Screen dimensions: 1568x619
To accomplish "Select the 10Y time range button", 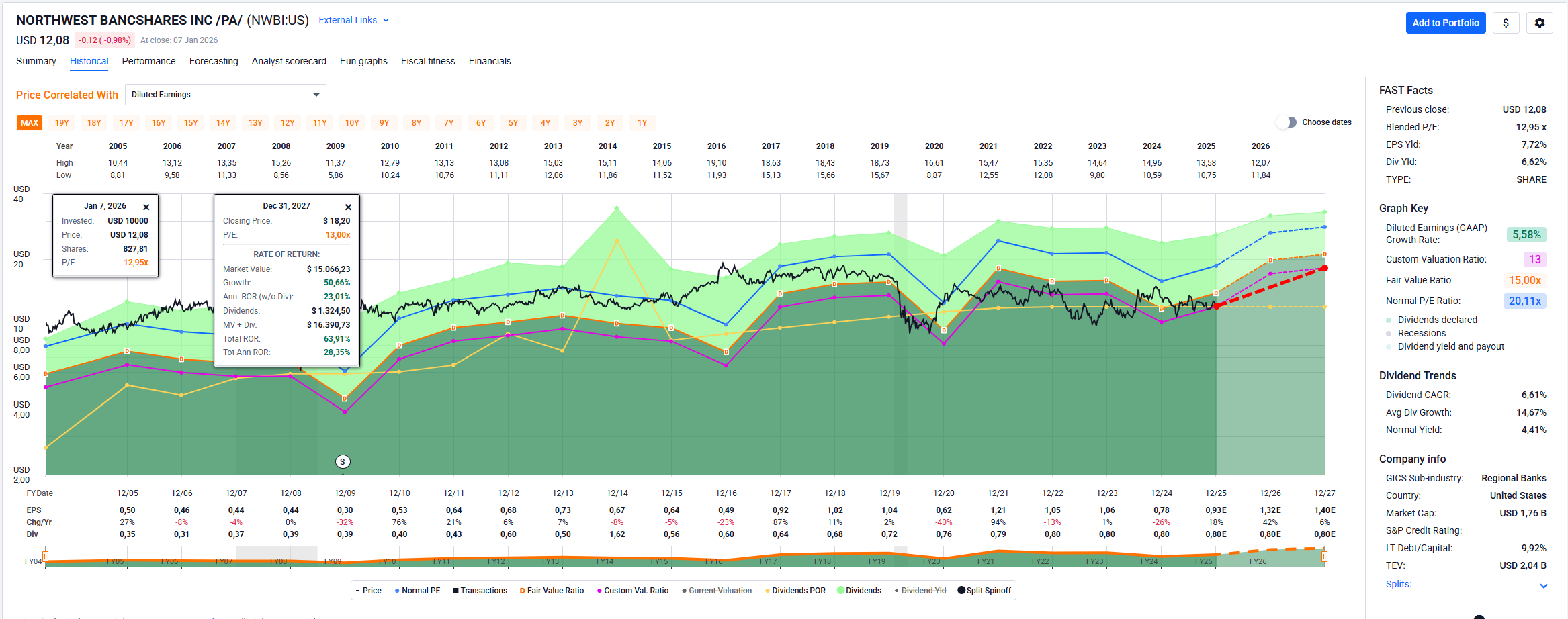I will (x=352, y=123).
